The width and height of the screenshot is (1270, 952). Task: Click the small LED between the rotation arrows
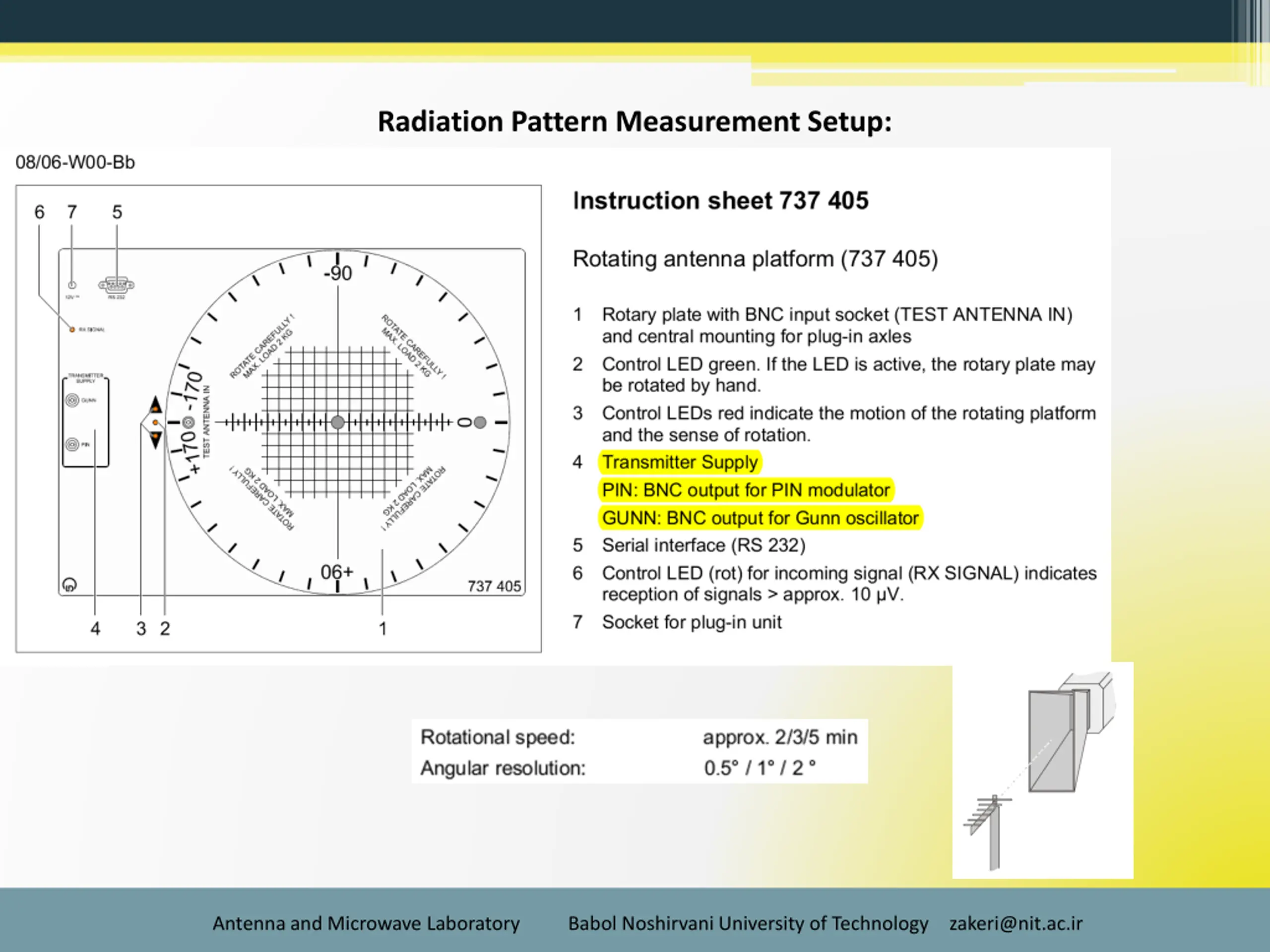[x=155, y=422]
